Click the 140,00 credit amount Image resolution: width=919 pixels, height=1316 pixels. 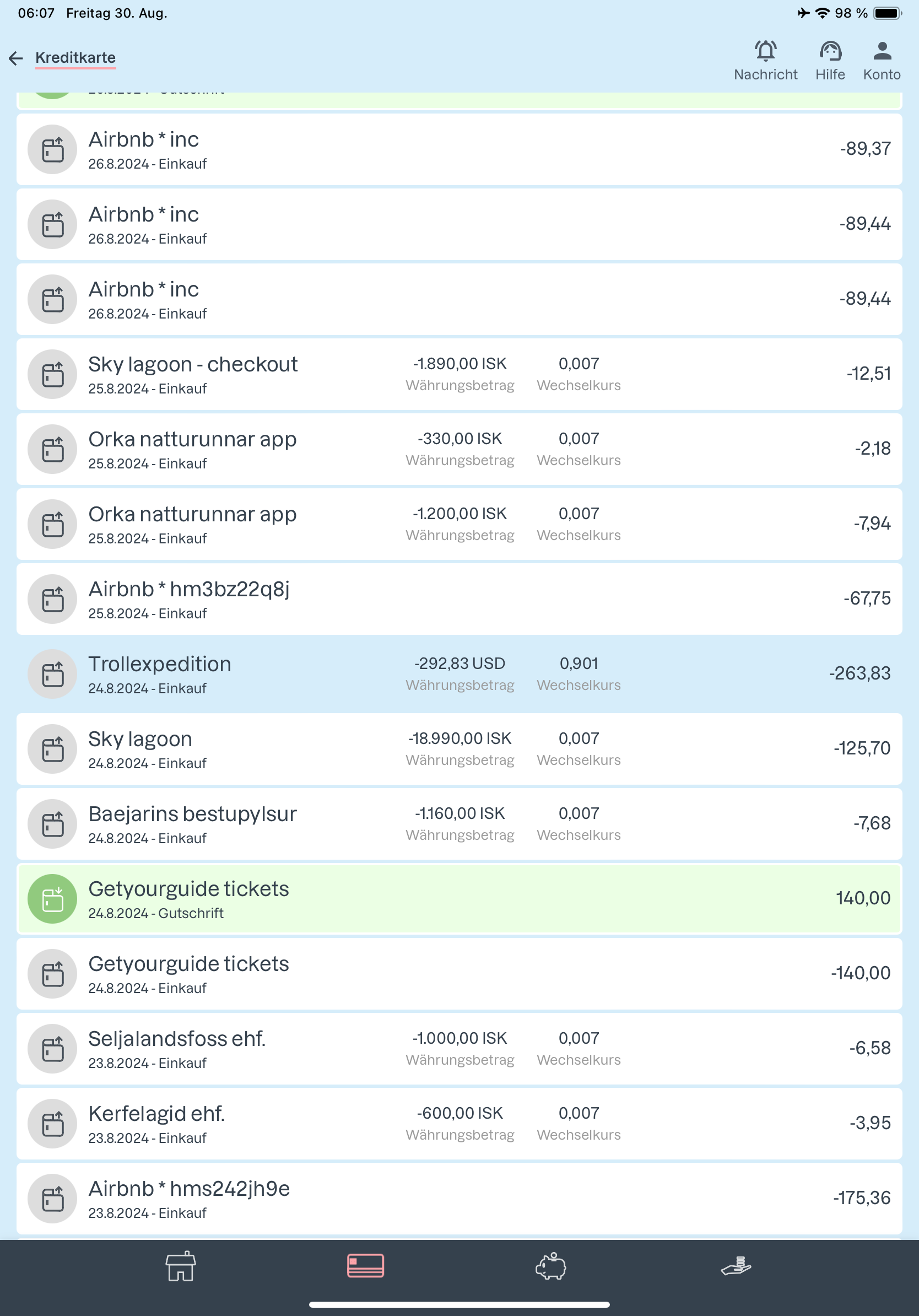(x=863, y=898)
